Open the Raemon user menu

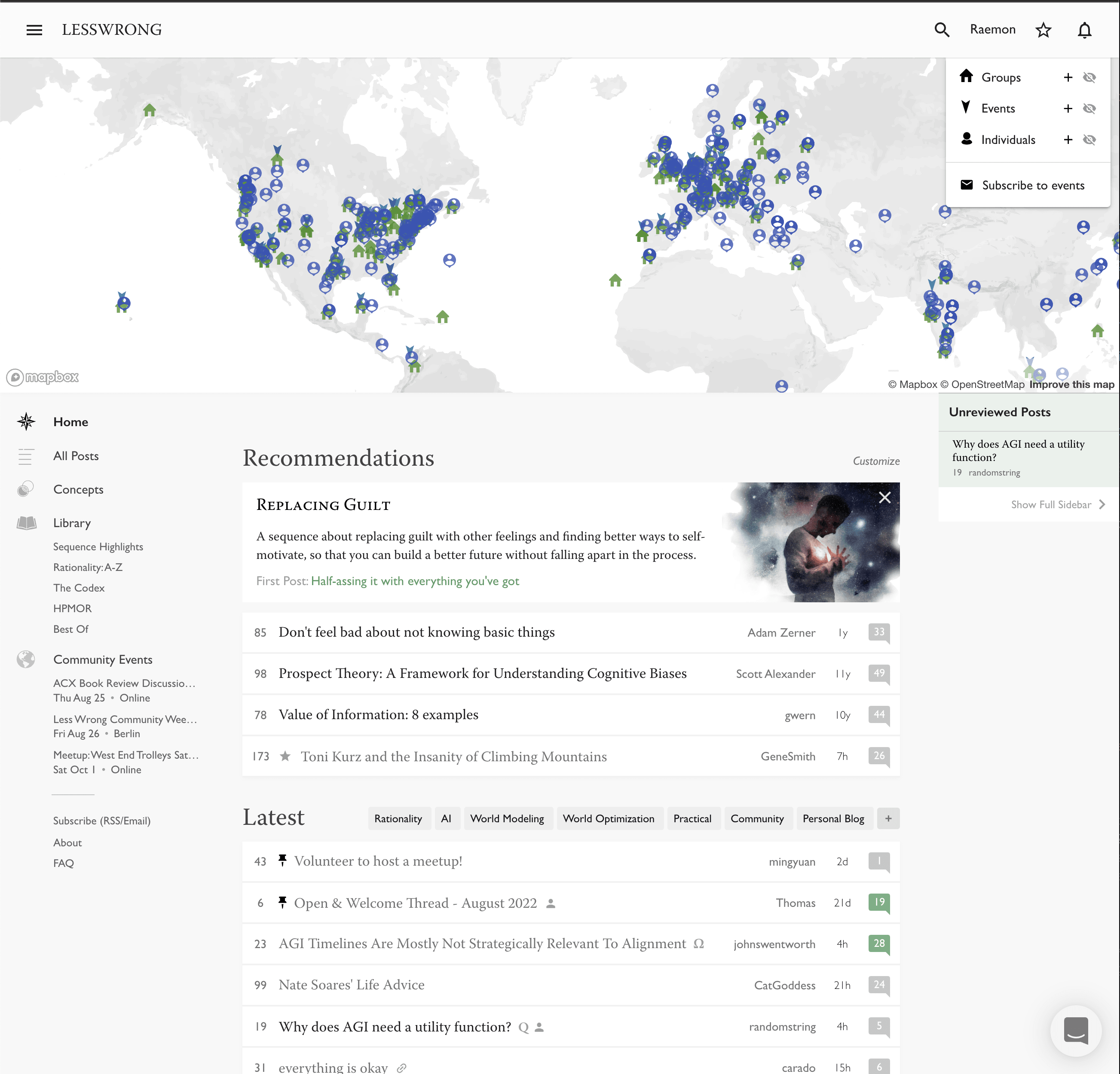(993, 30)
